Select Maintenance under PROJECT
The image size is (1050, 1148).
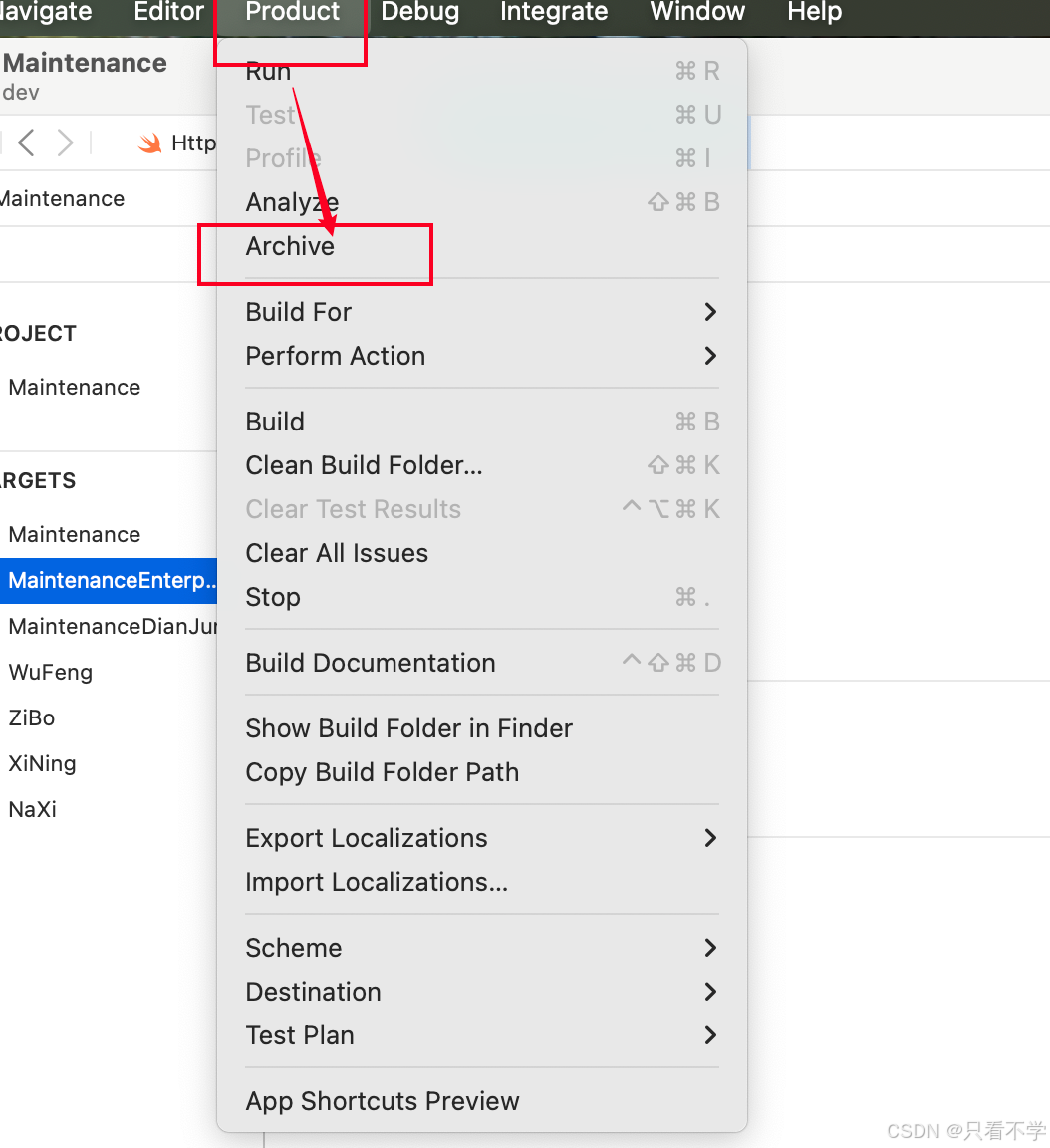pyautogui.click(x=75, y=388)
